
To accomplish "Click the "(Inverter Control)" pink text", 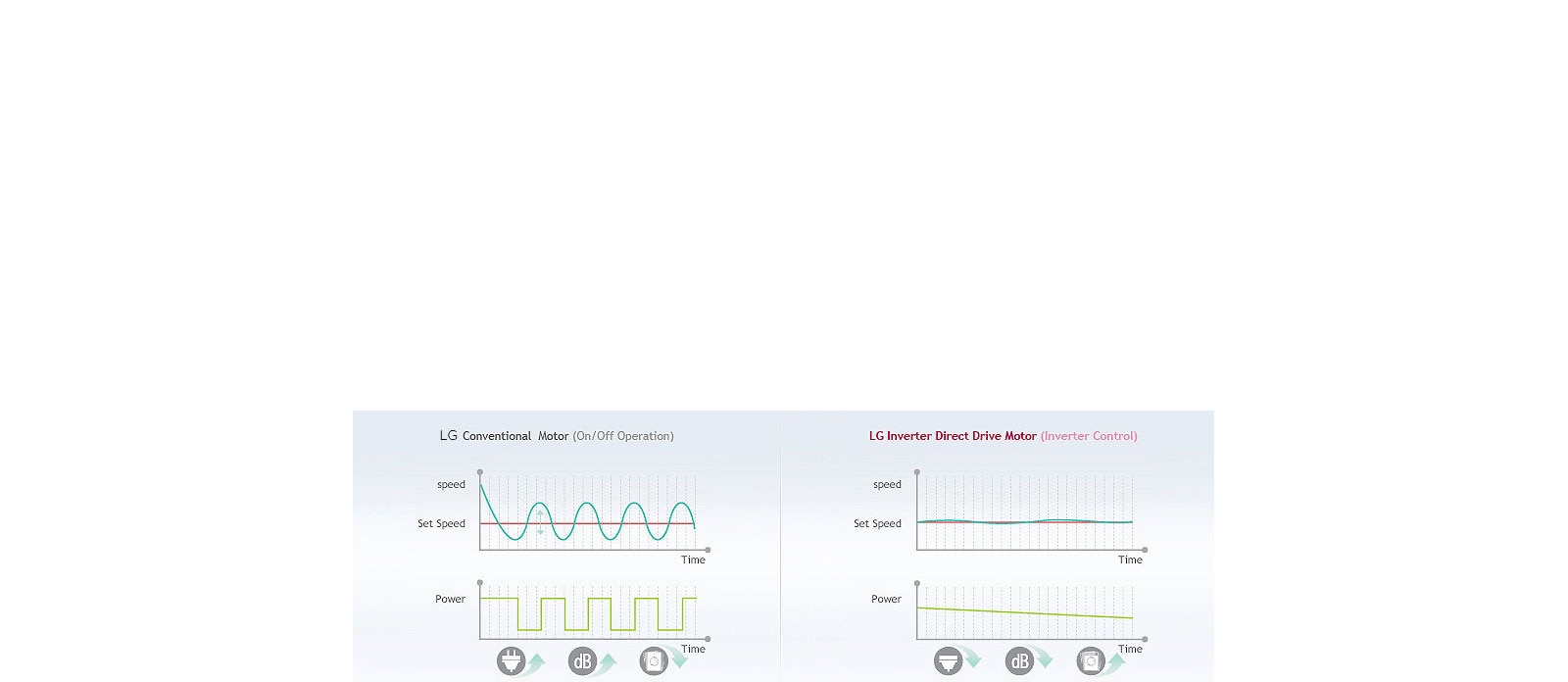I will click(1089, 436).
